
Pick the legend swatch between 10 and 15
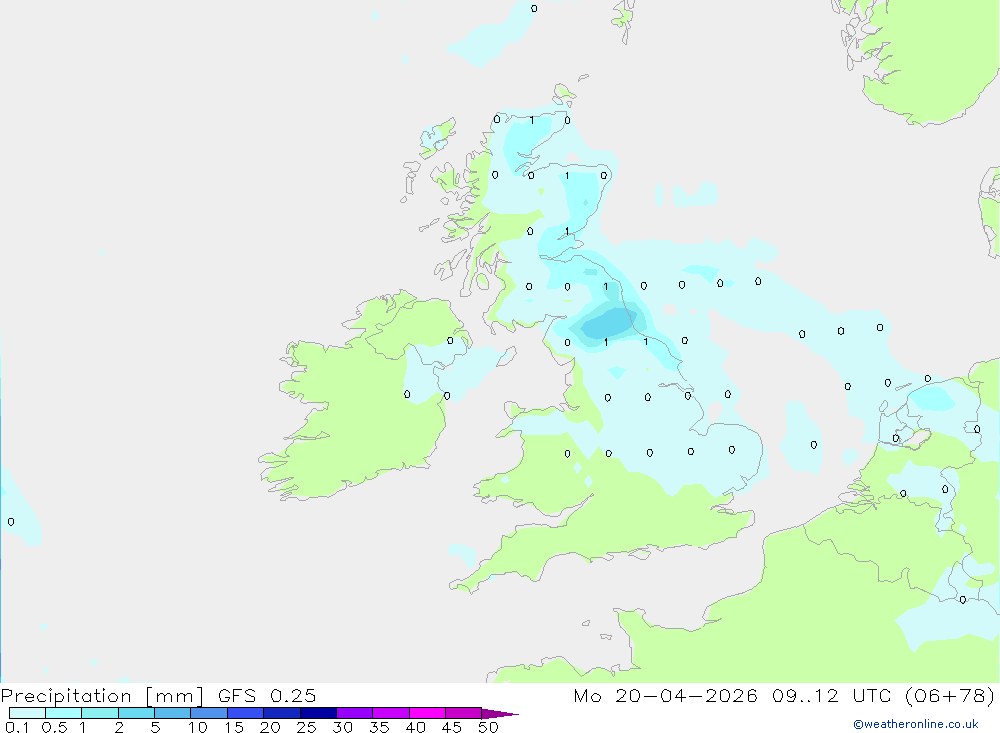[209, 713]
